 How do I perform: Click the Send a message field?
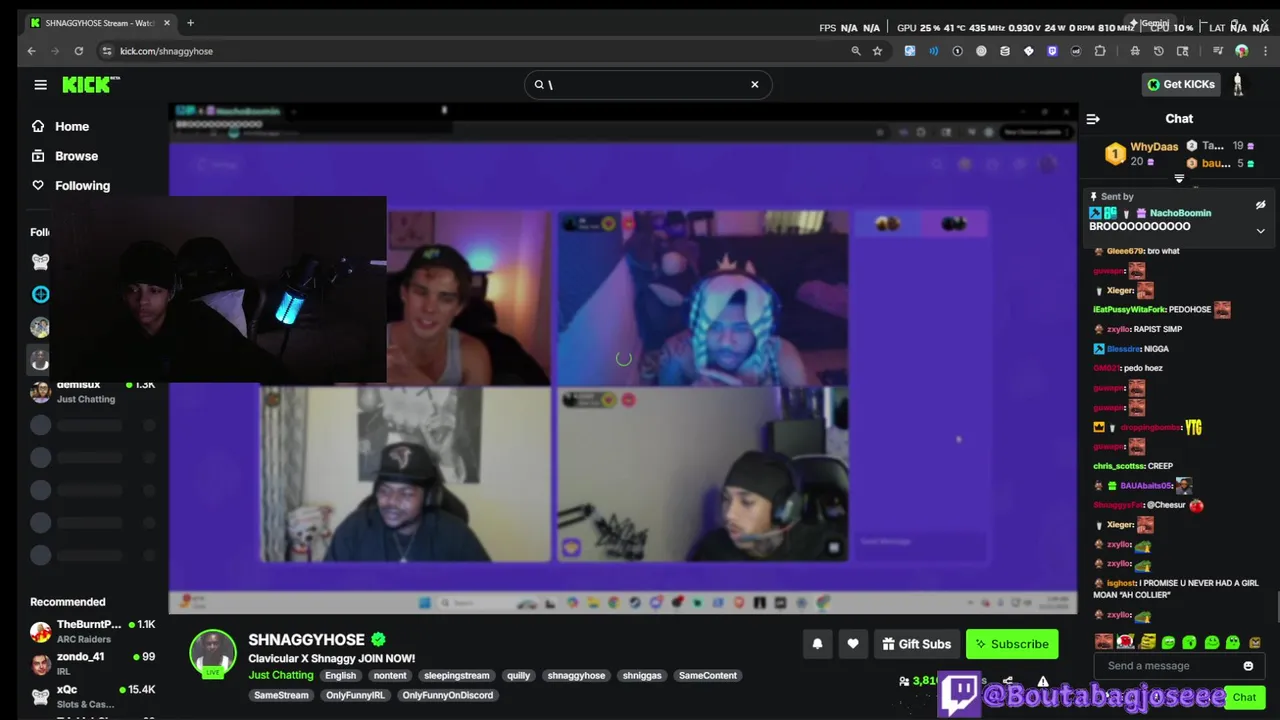pos(1170,666)
